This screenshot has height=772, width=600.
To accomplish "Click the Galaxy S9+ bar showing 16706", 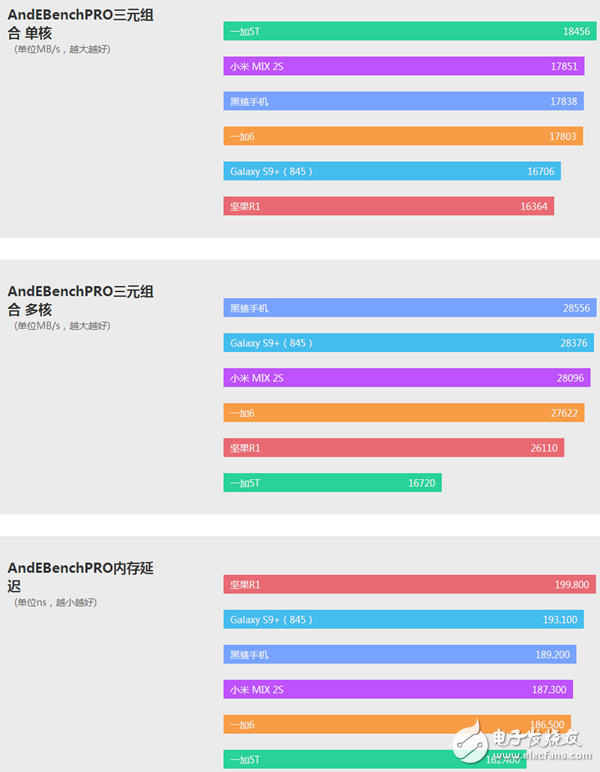I will coord(392,171).
